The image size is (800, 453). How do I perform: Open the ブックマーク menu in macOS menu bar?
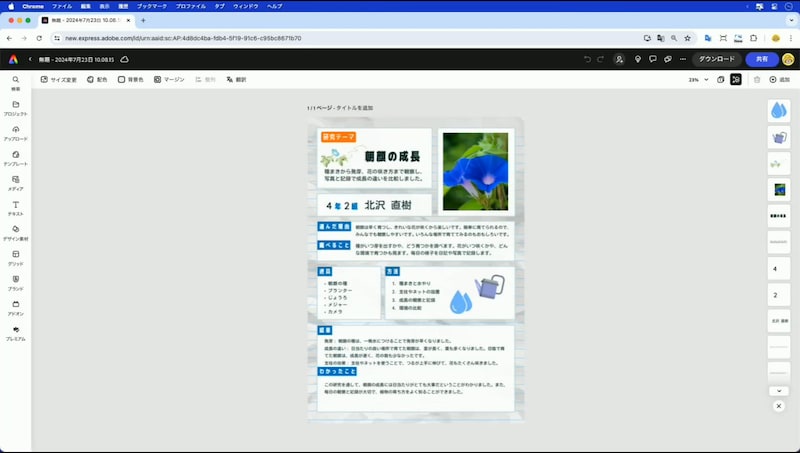pyautogui.click(x=152, y=6)
